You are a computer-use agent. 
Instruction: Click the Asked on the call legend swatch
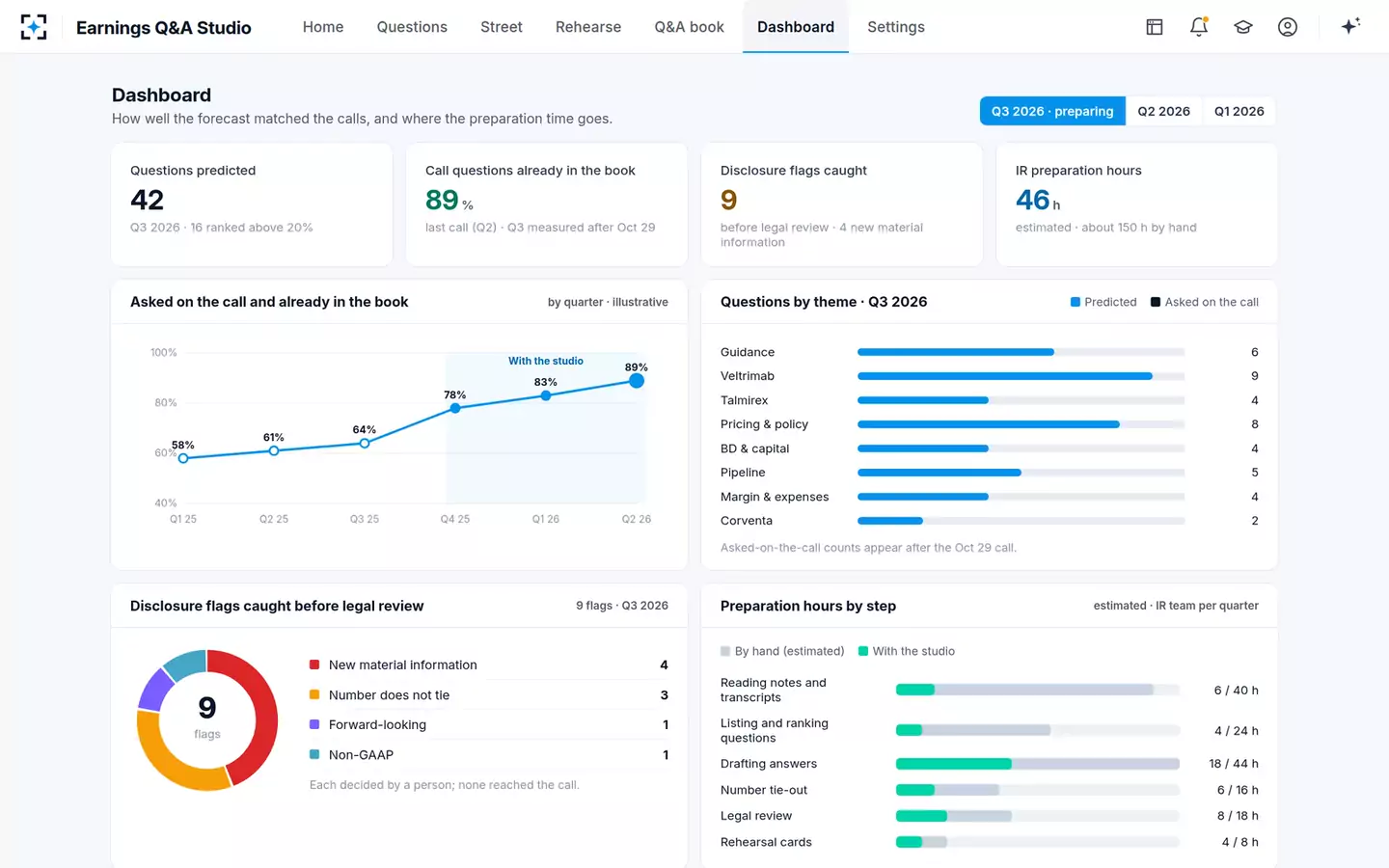click(1156, 302)
